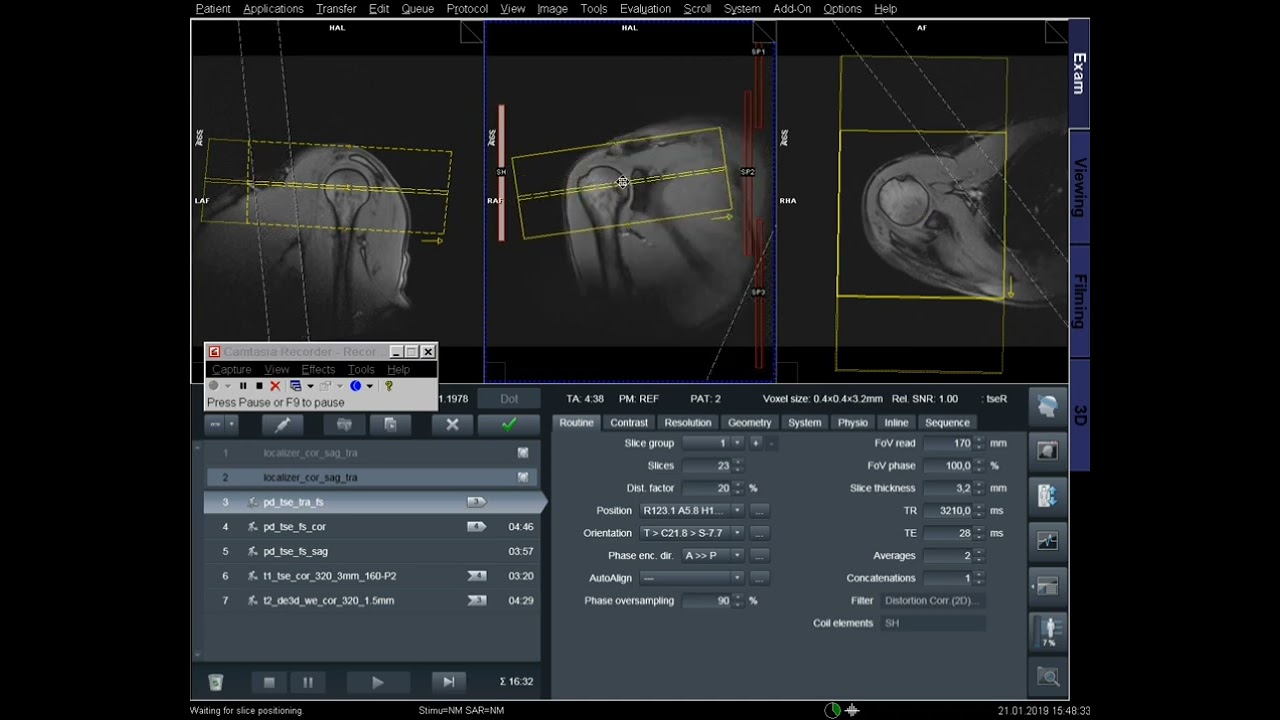1280x720 pixels.
Task: Click the localizer row 2 status icon
Action: pyautogui.click(x=523, y=478)
